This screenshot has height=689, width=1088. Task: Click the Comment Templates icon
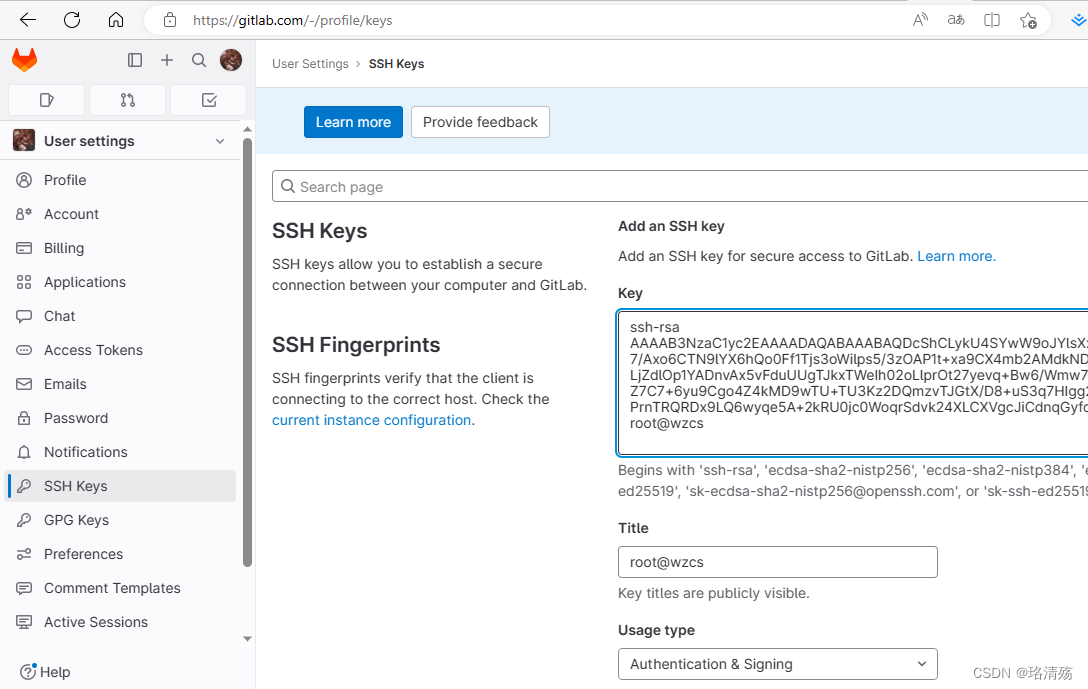point(24,588)
